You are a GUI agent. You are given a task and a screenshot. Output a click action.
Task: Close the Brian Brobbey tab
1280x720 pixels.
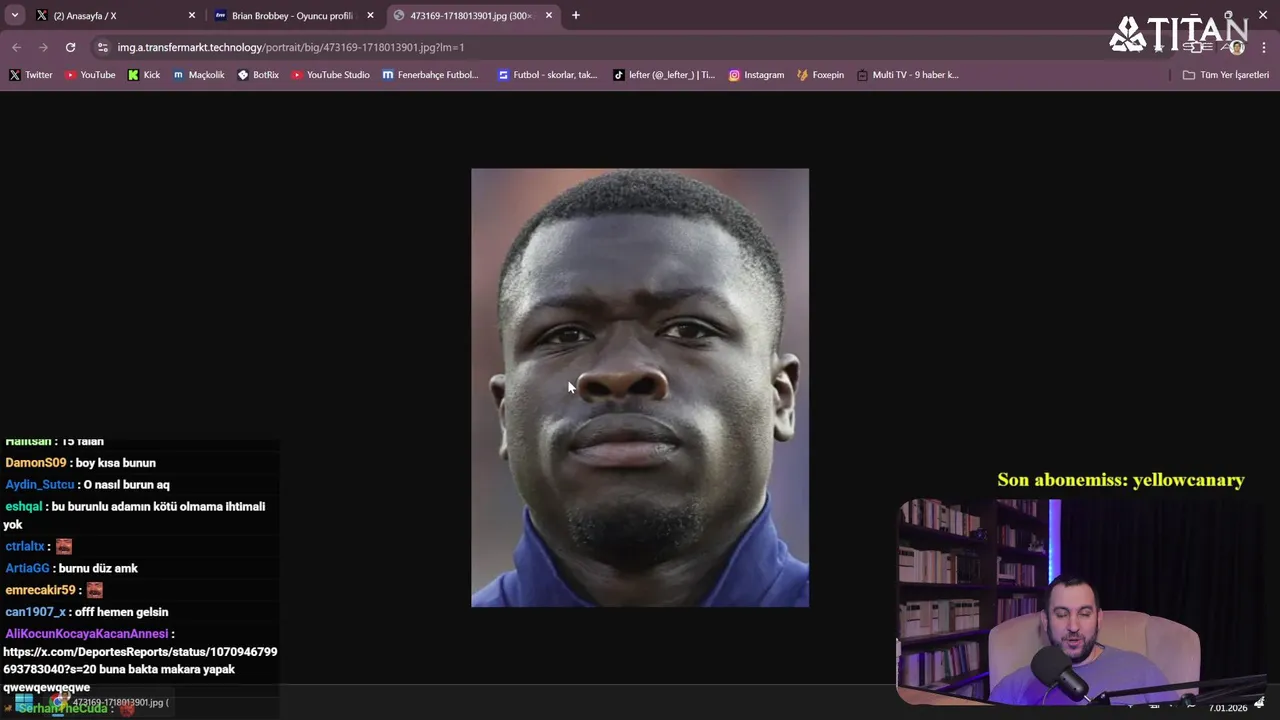pos(370,15)
